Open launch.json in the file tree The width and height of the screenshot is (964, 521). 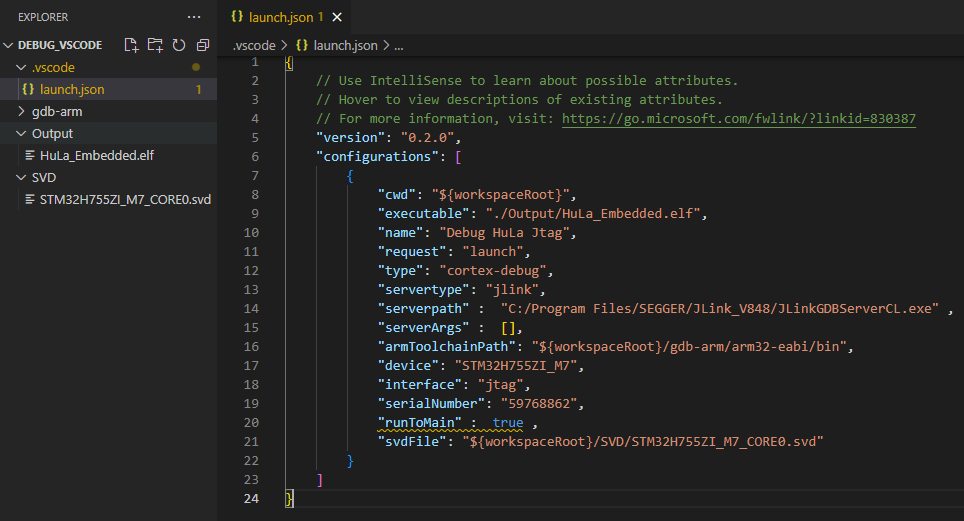tap(108, 89)
